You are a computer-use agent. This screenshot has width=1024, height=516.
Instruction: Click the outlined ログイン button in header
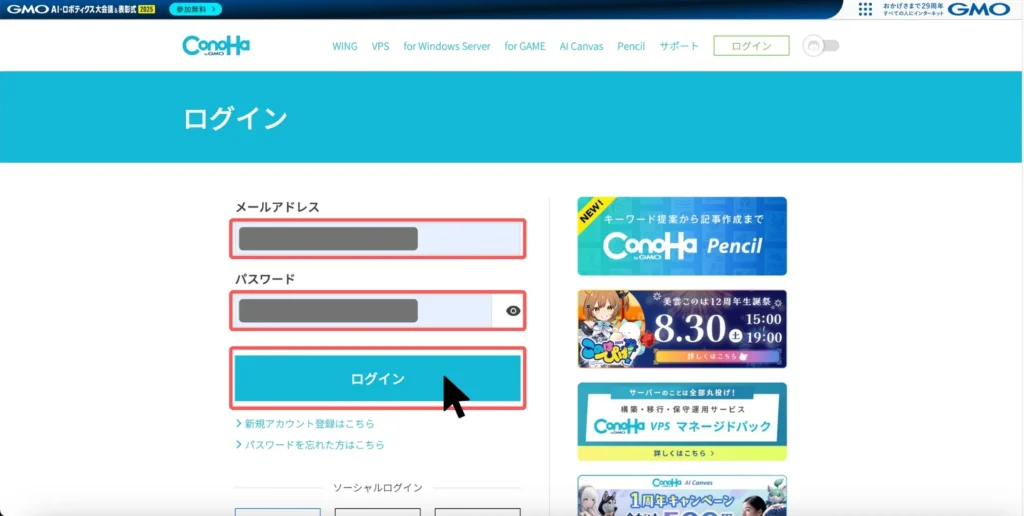tap(752, 46)
